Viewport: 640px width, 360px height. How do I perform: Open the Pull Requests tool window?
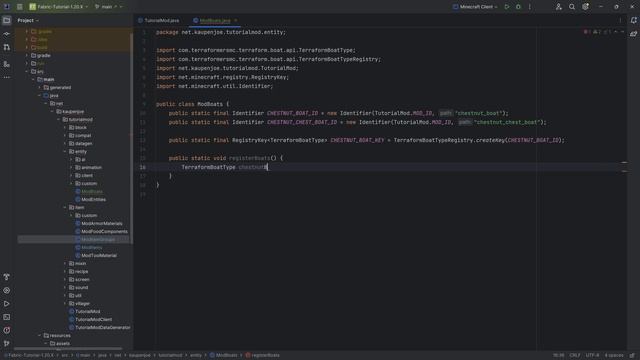point(7,48)
